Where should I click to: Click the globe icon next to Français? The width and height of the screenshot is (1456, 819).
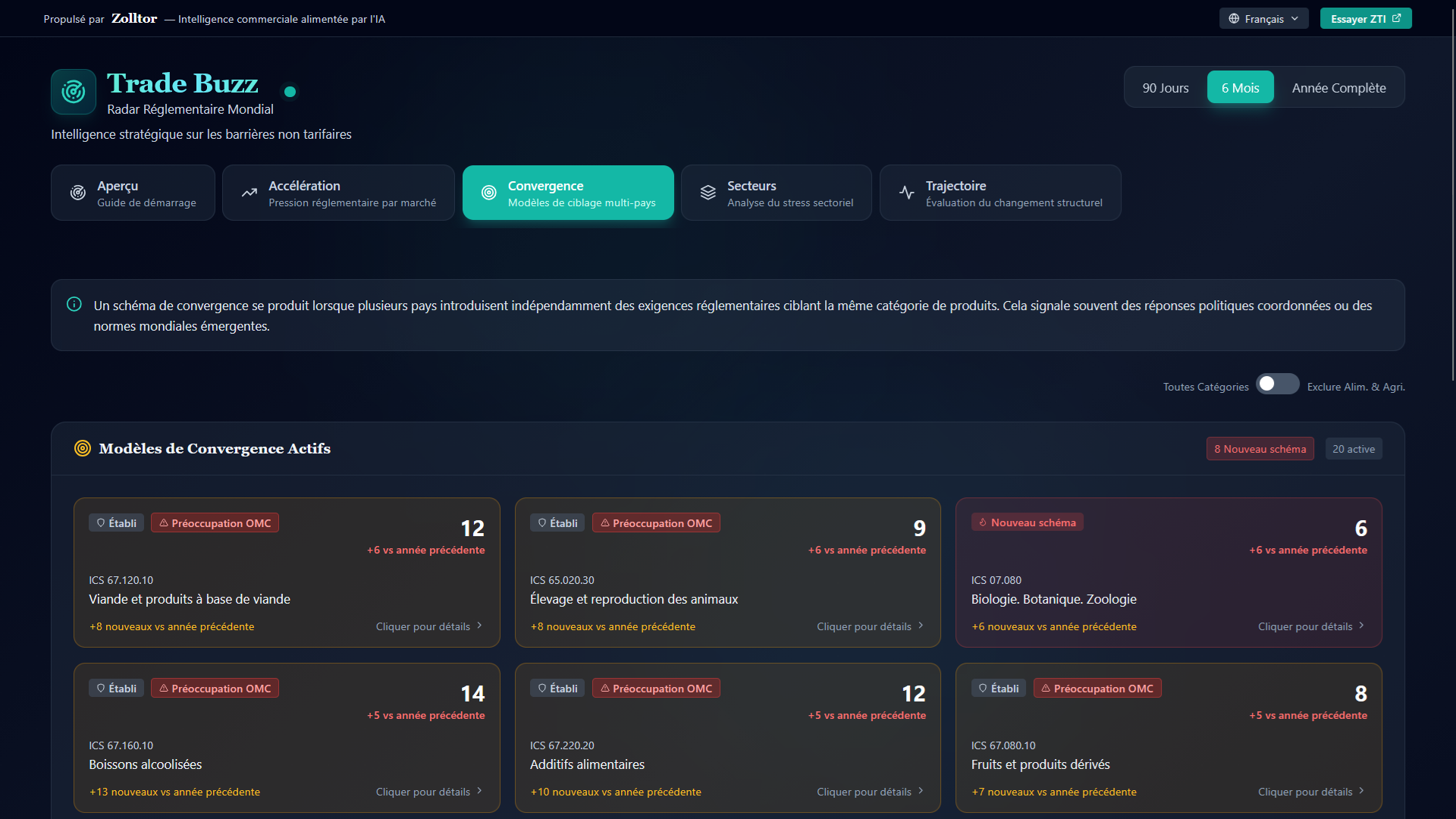pos(1234,18)
